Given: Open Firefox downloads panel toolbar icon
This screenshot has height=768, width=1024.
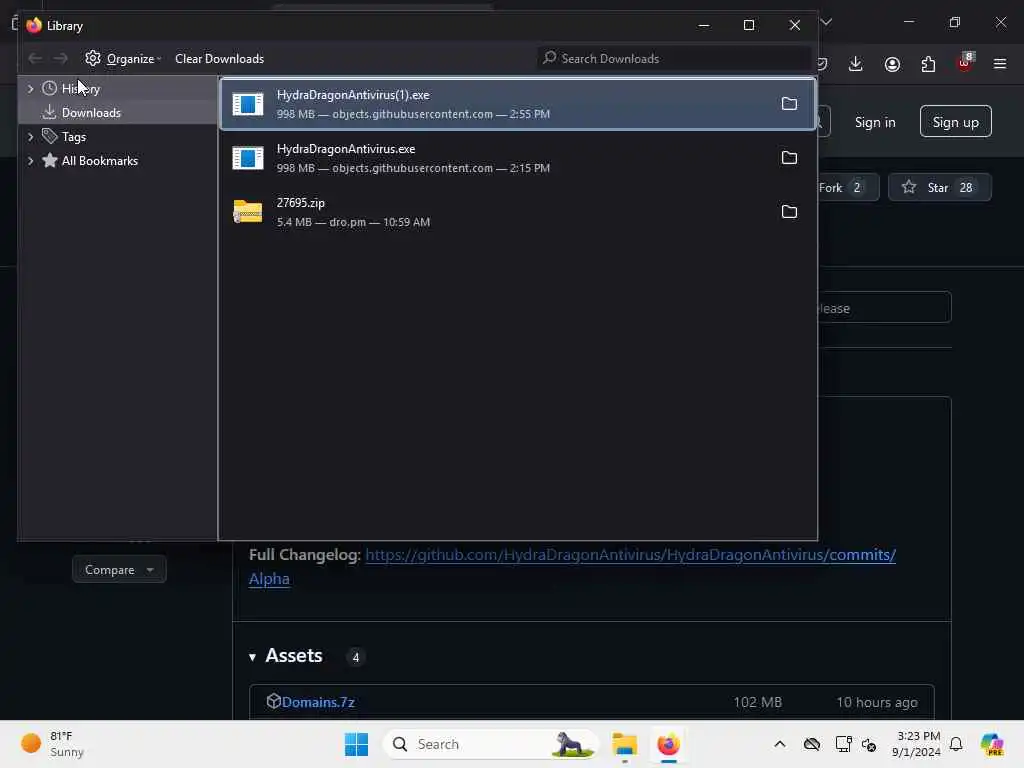Looking at the screenshot, I should pyautogui.click(x=856, y=63).
